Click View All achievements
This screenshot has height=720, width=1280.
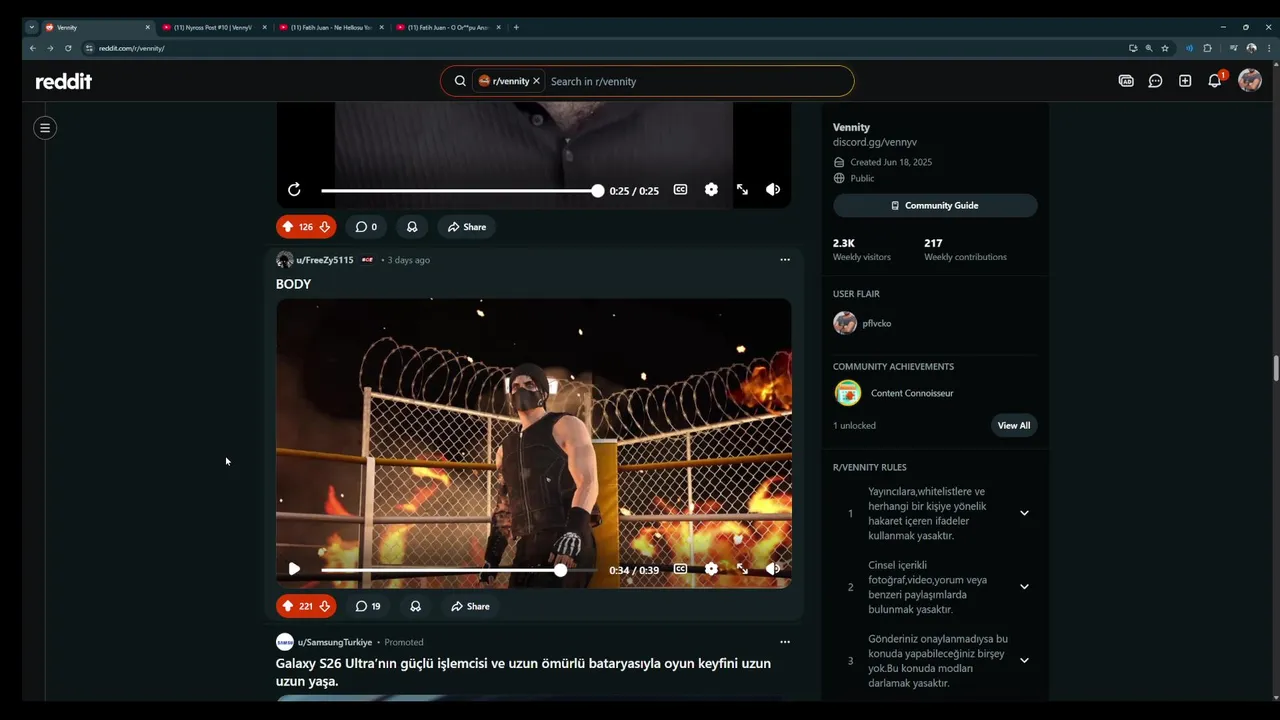[x=1013, y=425]
